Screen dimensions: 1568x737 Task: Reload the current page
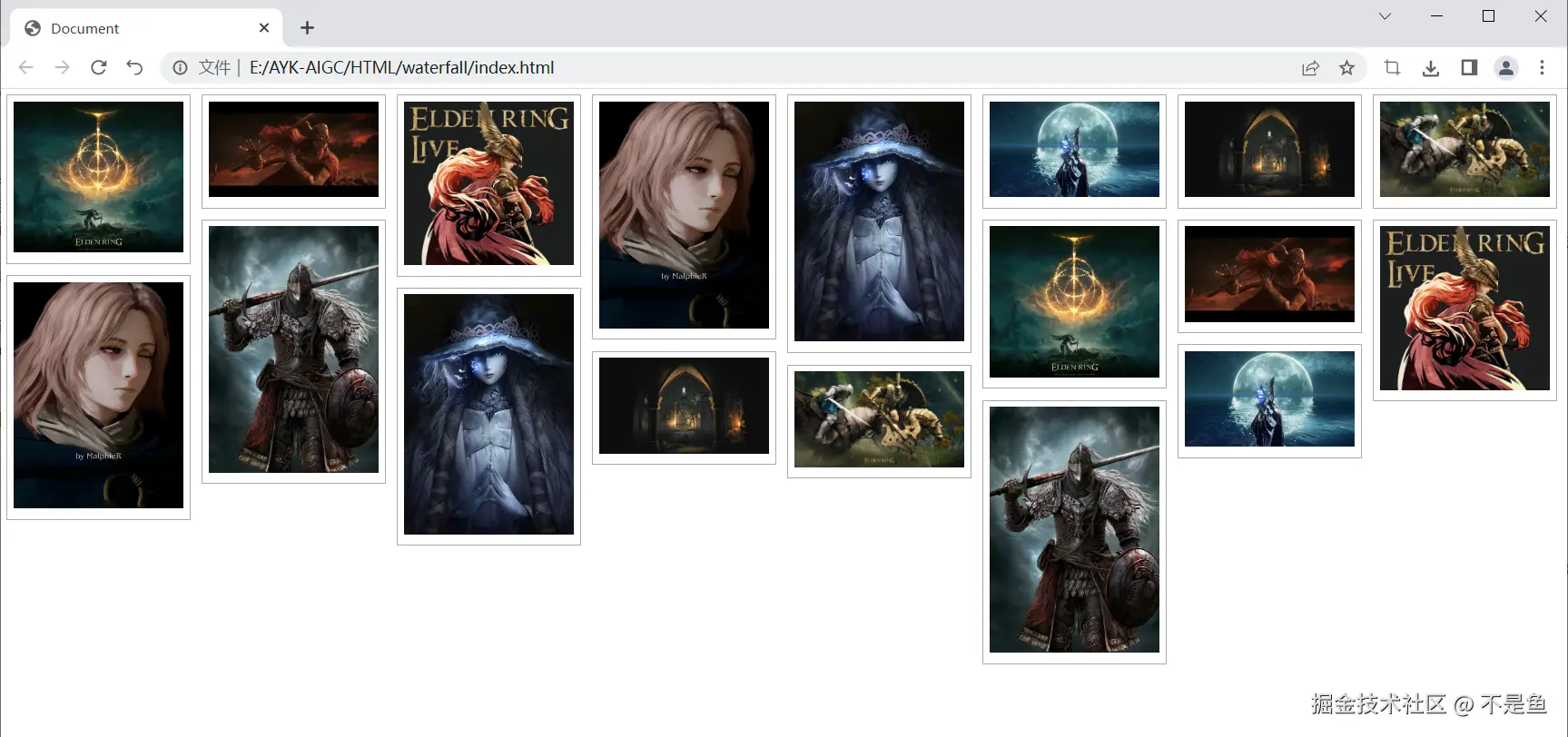tap(98, 67)
